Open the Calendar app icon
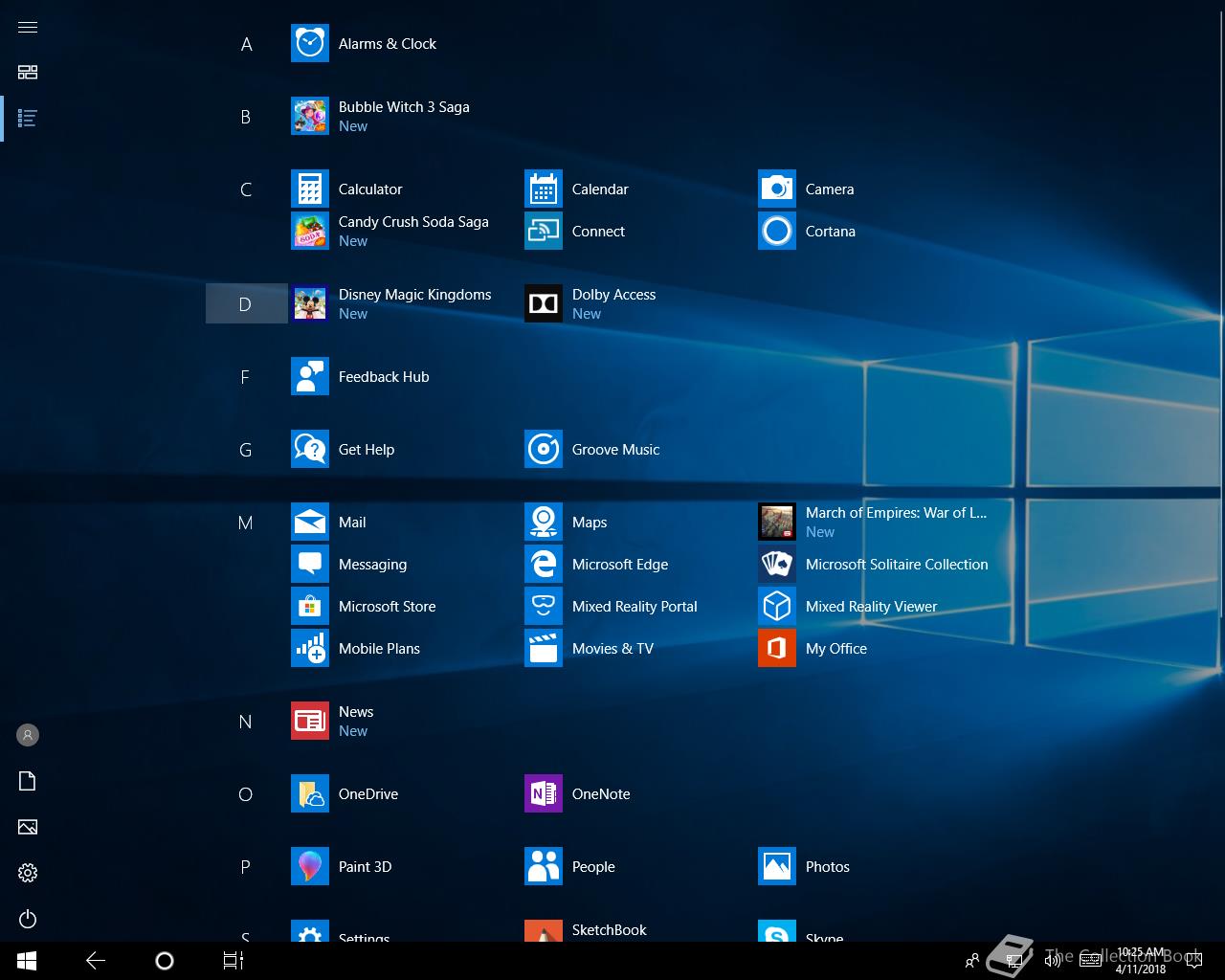 tap(544, 189)
